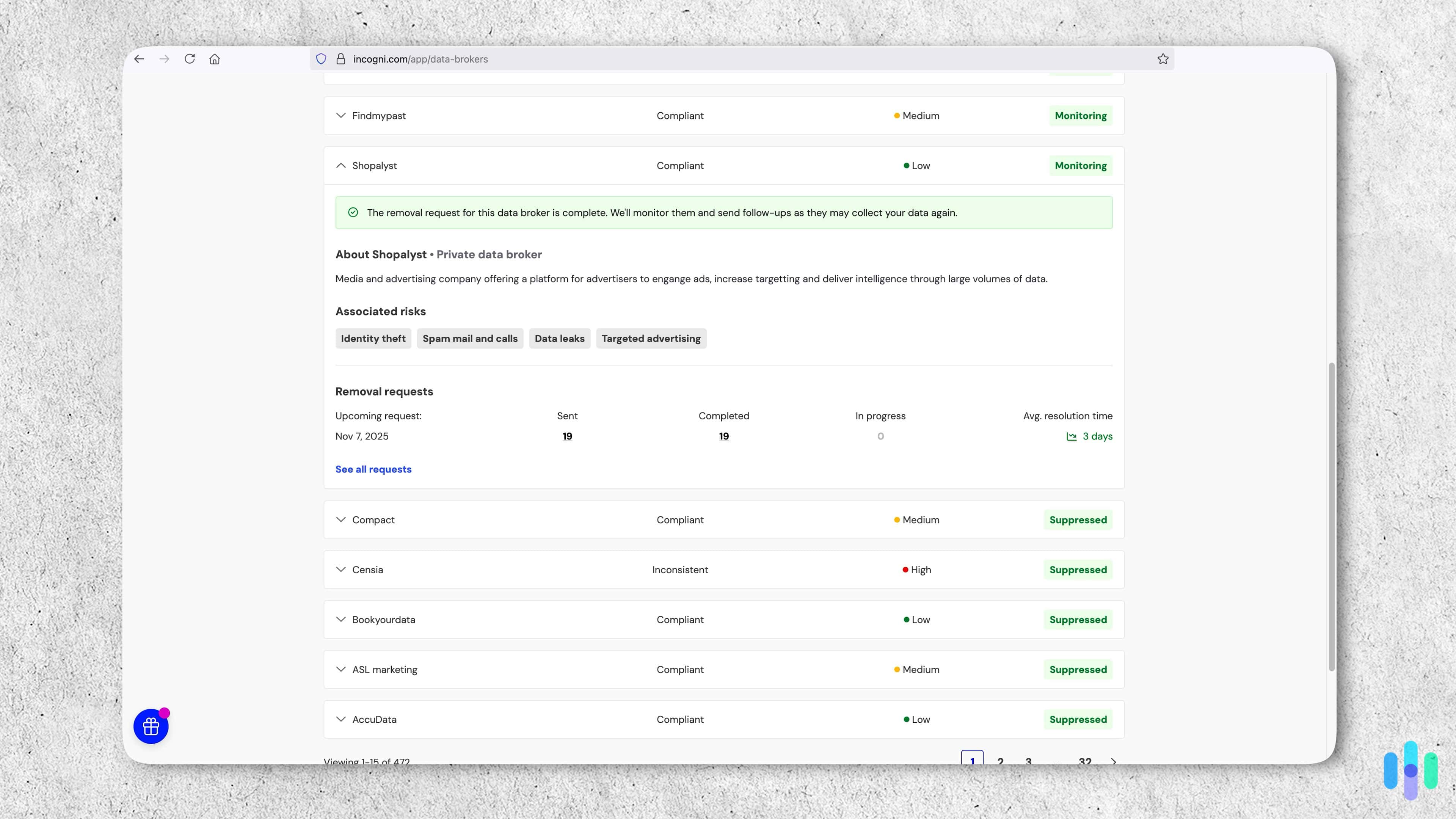
Task: Click the Spam mail and calls tag
Action: 470,339
